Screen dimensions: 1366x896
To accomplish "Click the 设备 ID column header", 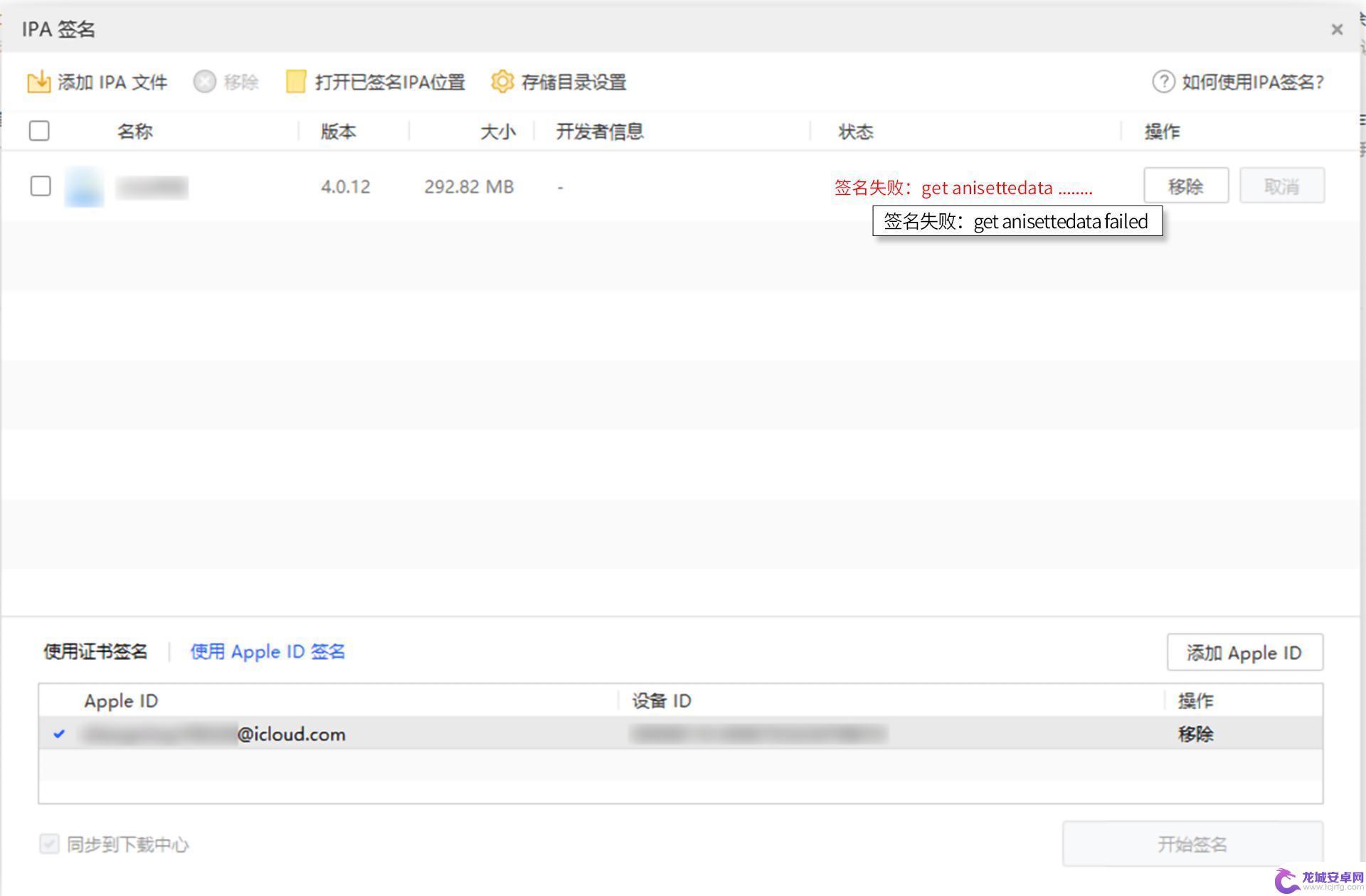I will (x=662, y=701).
